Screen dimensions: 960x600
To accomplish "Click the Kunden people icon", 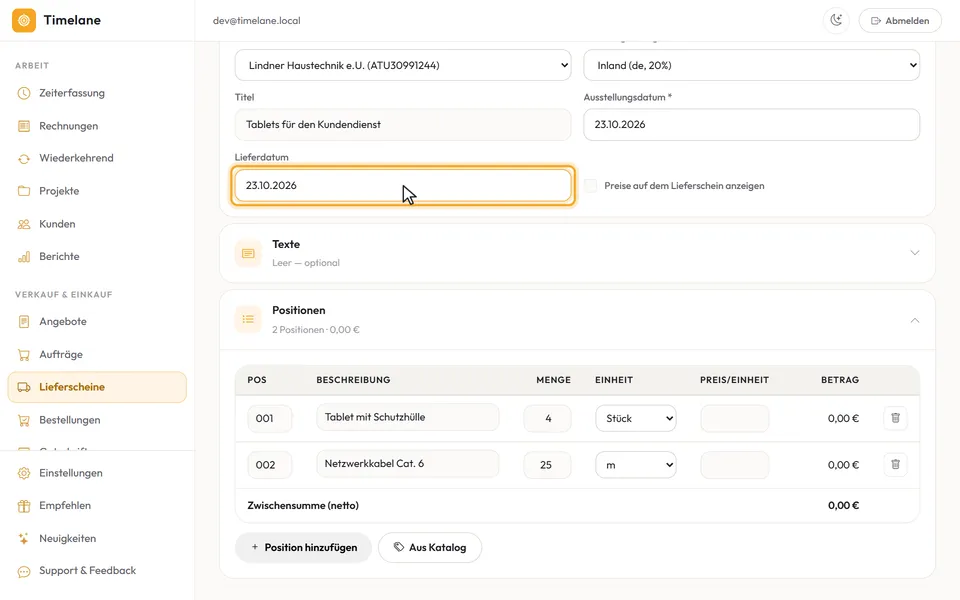I will [x=24, y=224].
